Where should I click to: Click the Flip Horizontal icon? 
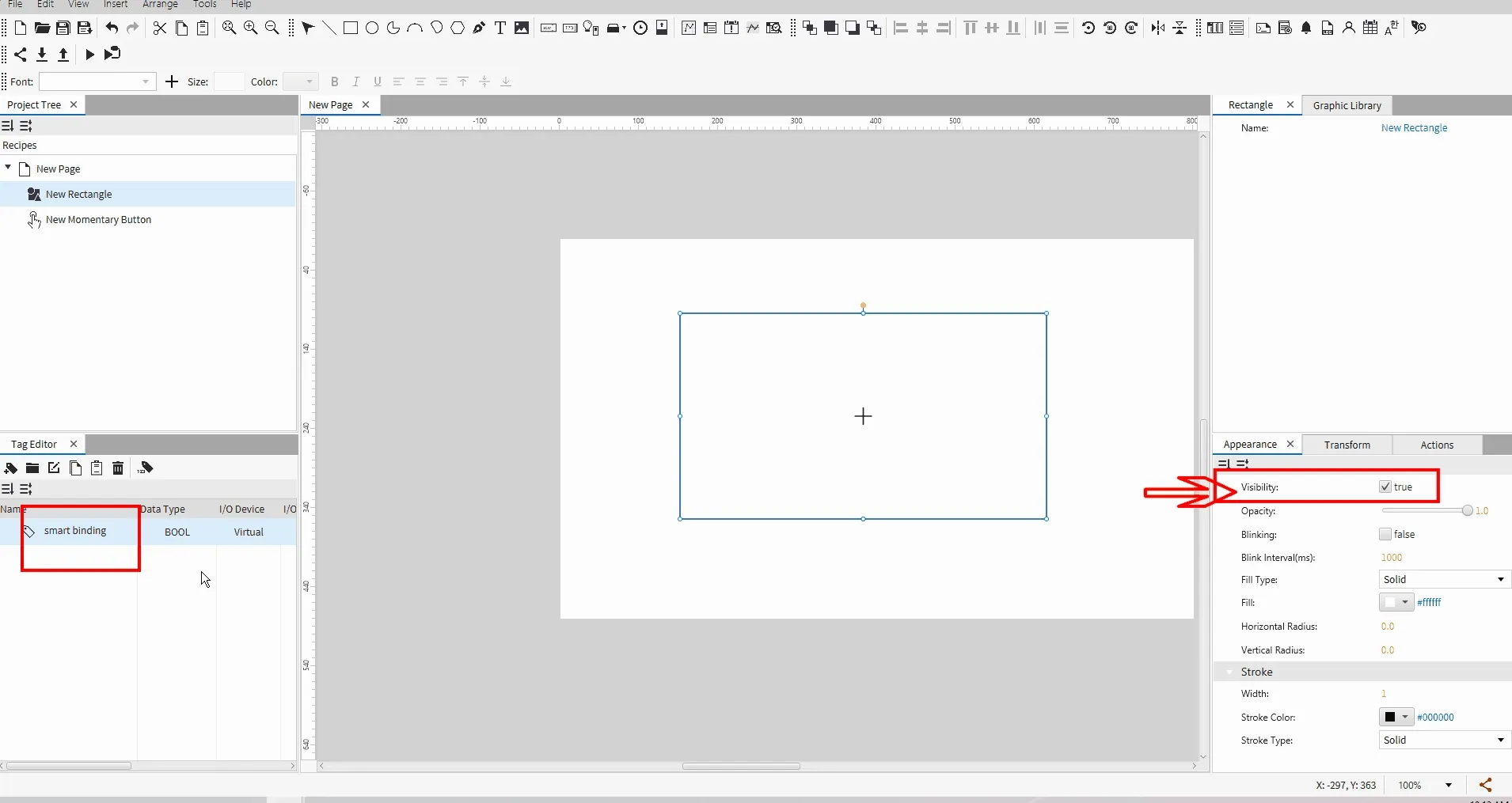click(1158, 28)
